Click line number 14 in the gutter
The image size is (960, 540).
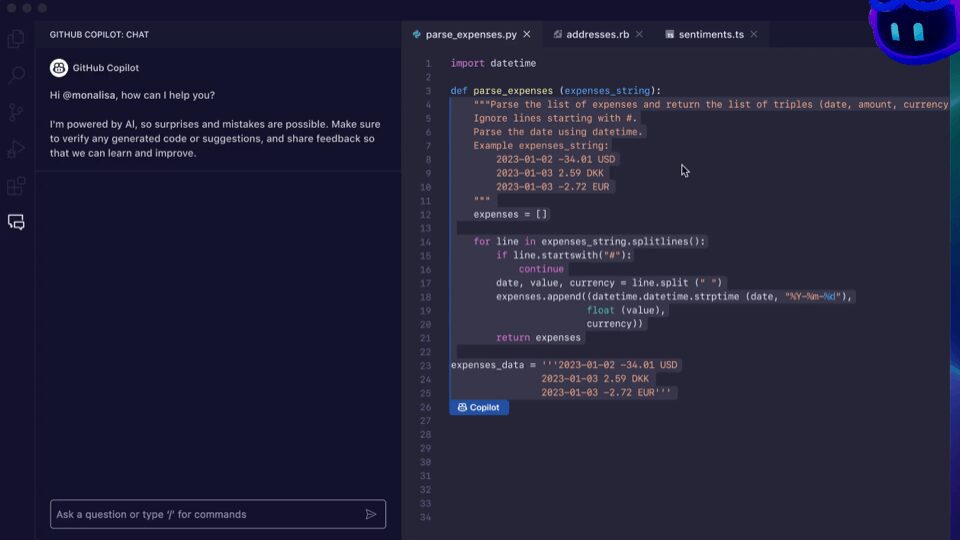point(426,242)
